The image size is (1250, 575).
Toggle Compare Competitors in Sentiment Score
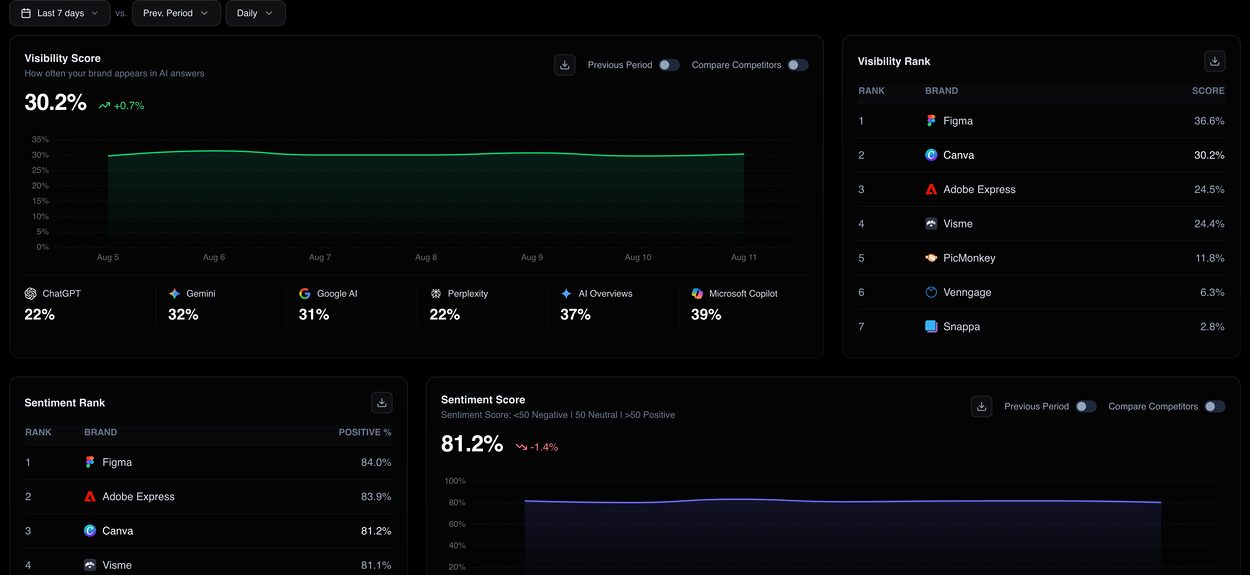click(x=1215, y=407)
